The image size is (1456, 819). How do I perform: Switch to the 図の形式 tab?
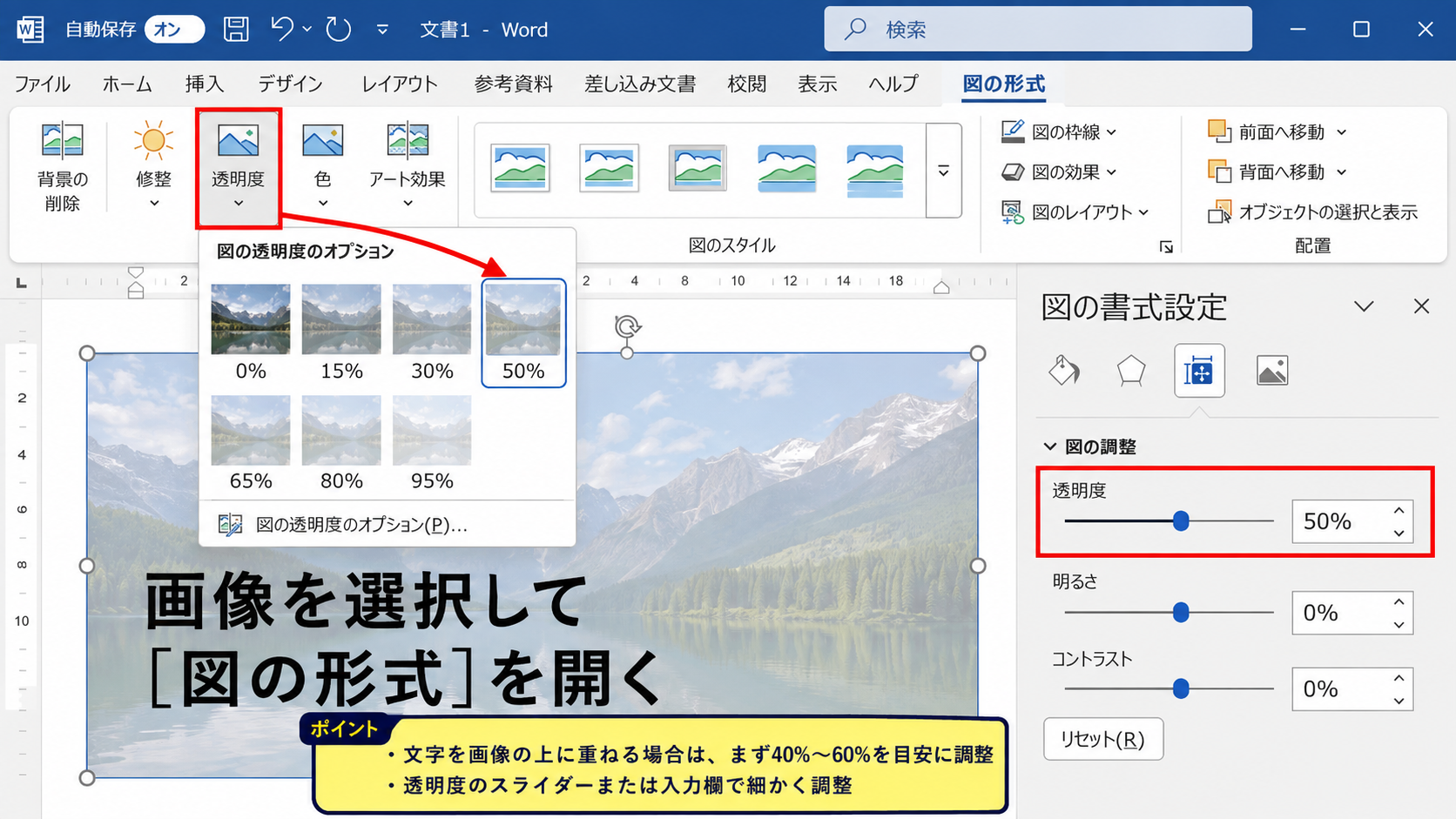pos(1003,84)
